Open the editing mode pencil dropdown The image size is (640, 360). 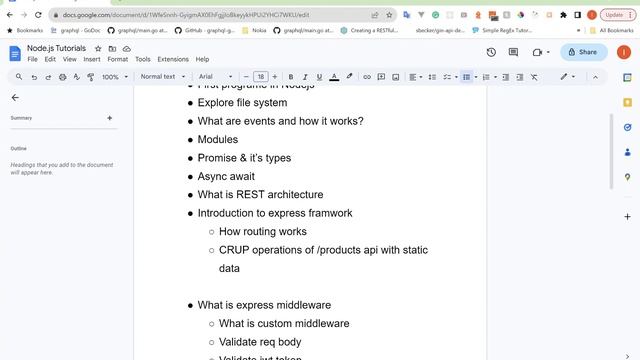[567, 77]
